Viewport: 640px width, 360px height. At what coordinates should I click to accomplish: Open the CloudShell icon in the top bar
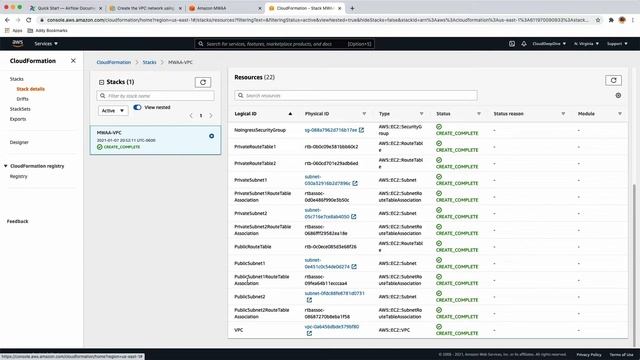tap(512, 44)
